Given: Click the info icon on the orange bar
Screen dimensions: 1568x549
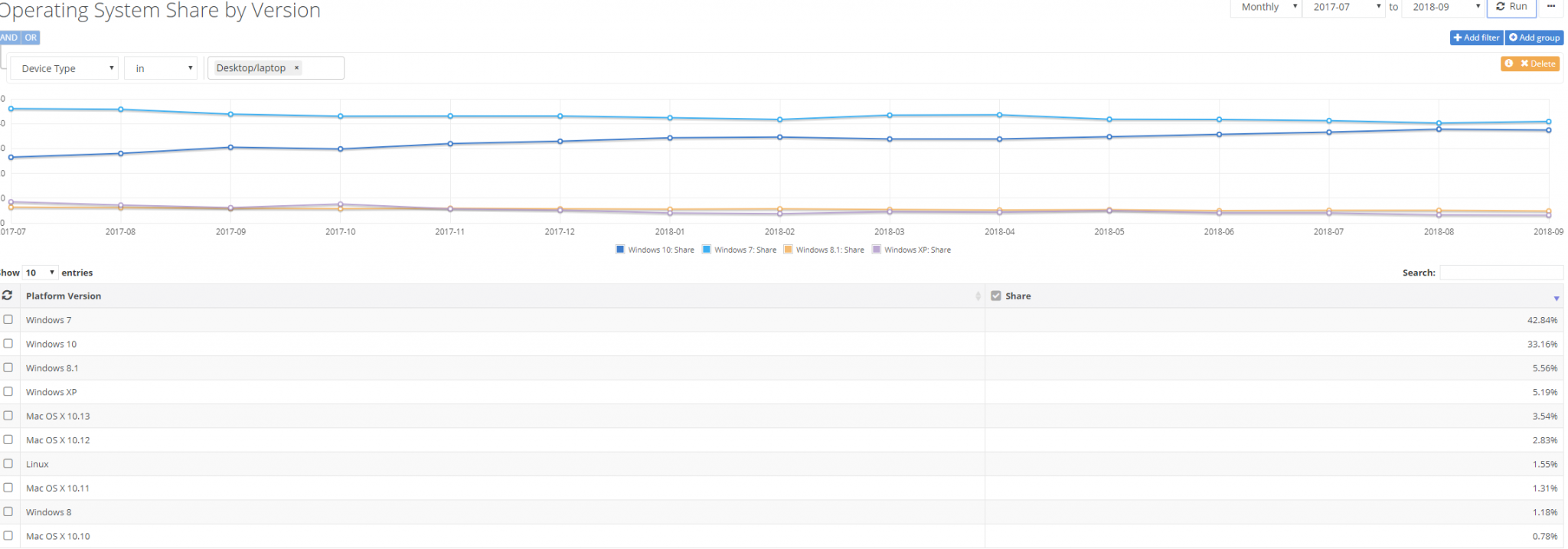Looking at the screenshot, I should 1508,64.
